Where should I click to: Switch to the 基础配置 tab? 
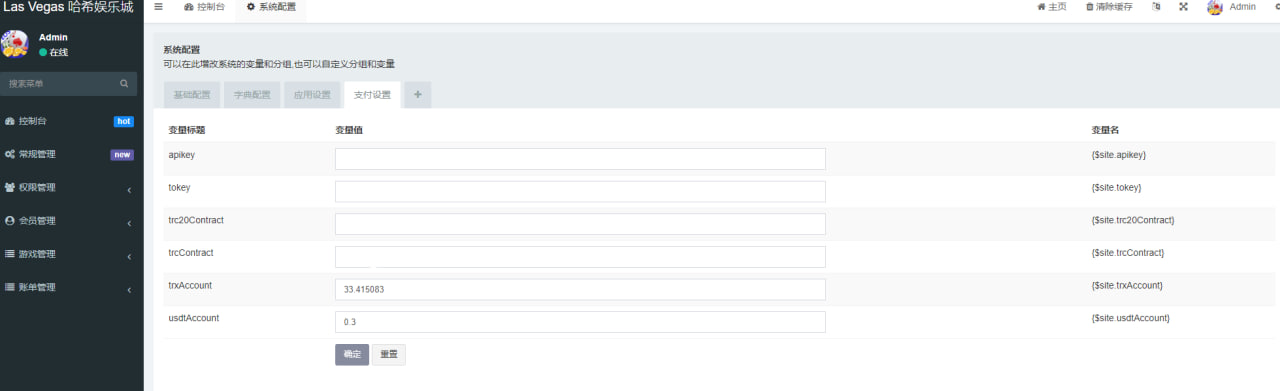(192, 95)
